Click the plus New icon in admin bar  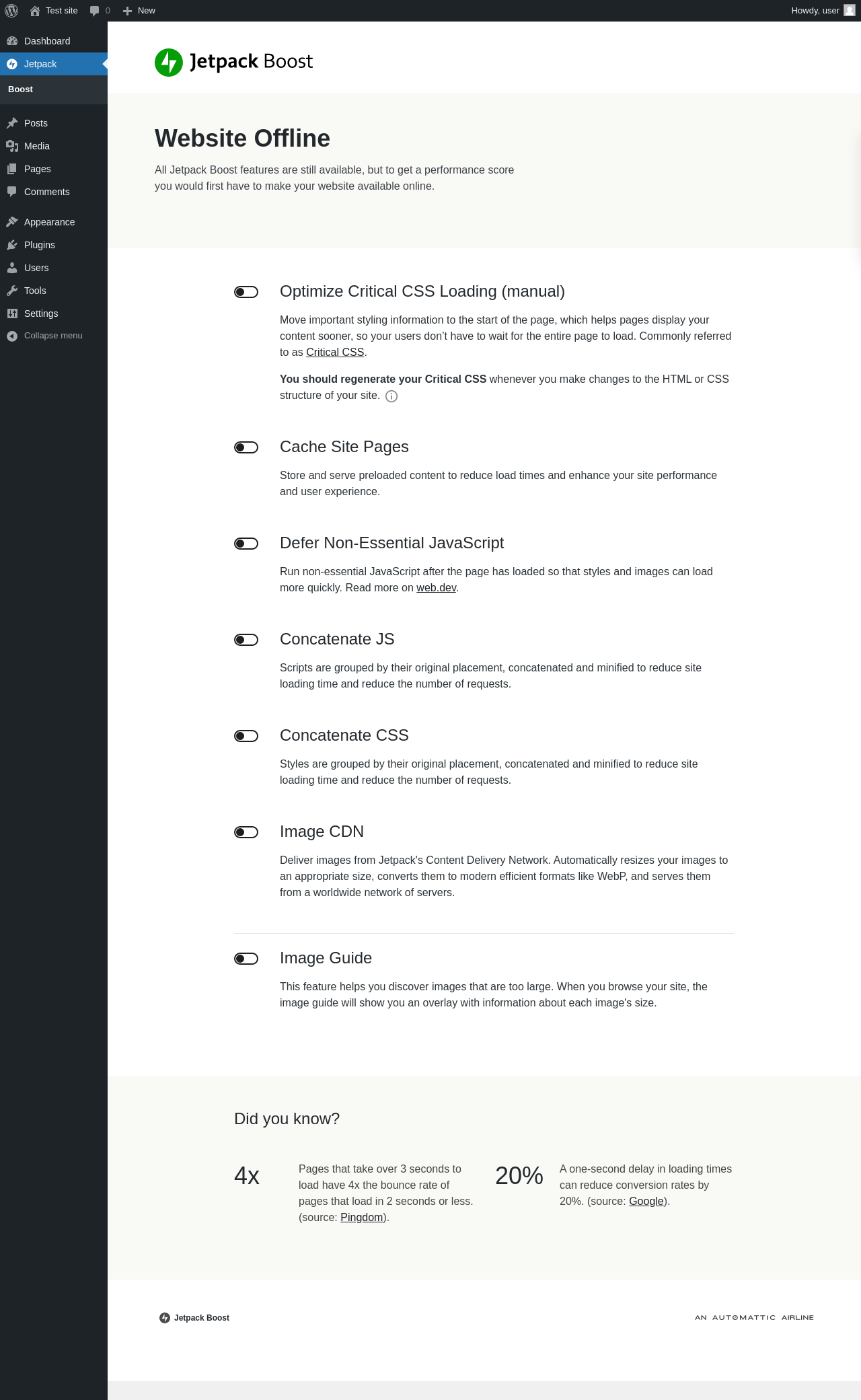point(127,11)
